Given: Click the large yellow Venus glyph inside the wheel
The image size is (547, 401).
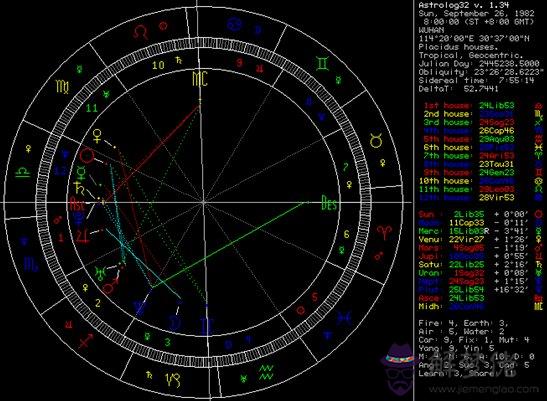Looking at the screenshot, I should point(97,136).
